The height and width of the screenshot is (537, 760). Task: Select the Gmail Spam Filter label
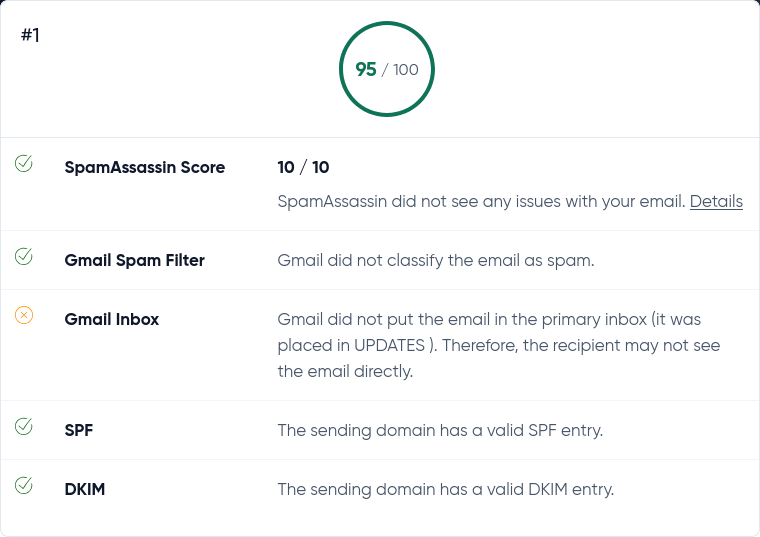(x=134, y=260)
